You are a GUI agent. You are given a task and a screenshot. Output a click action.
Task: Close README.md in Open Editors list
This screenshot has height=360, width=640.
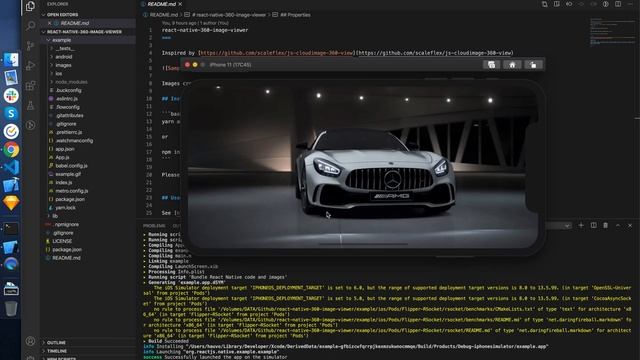tap(49, 23)
